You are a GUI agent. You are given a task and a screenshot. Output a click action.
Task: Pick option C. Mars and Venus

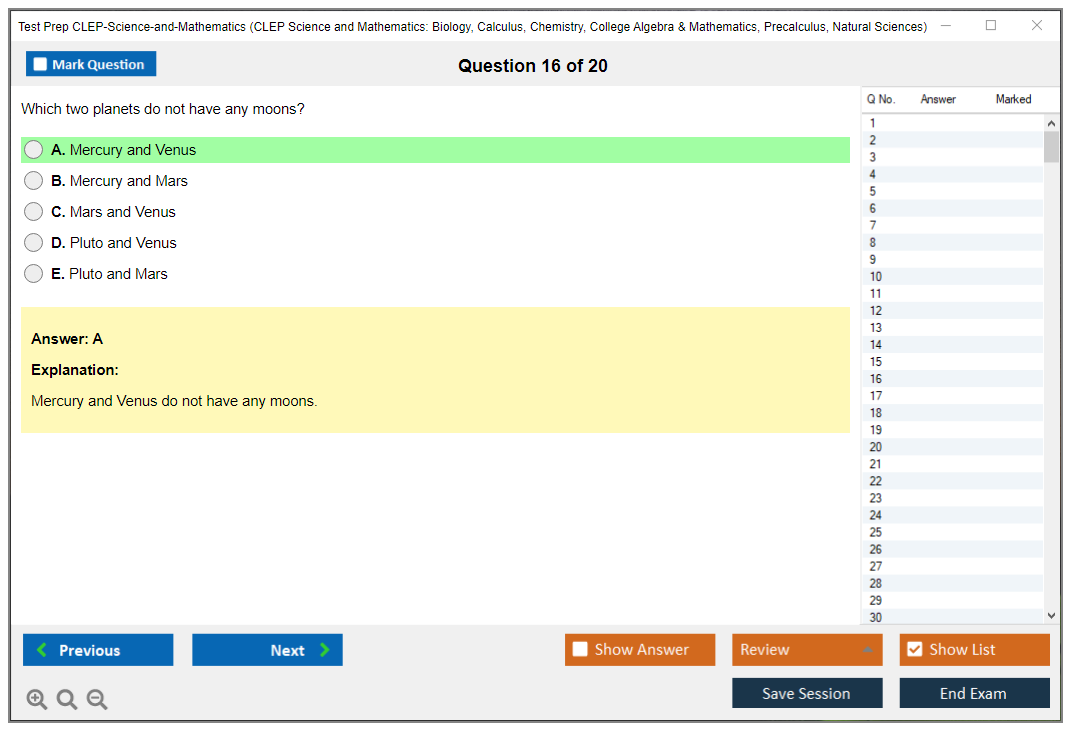[34, 212]
